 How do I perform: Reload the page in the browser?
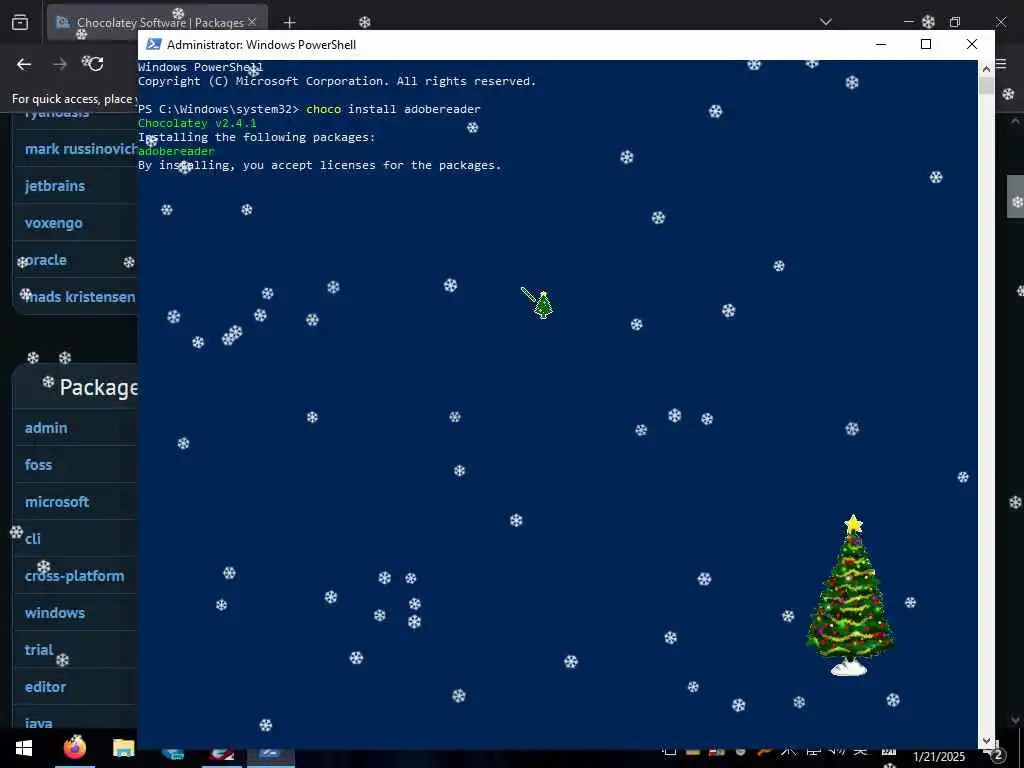point(96,64)
